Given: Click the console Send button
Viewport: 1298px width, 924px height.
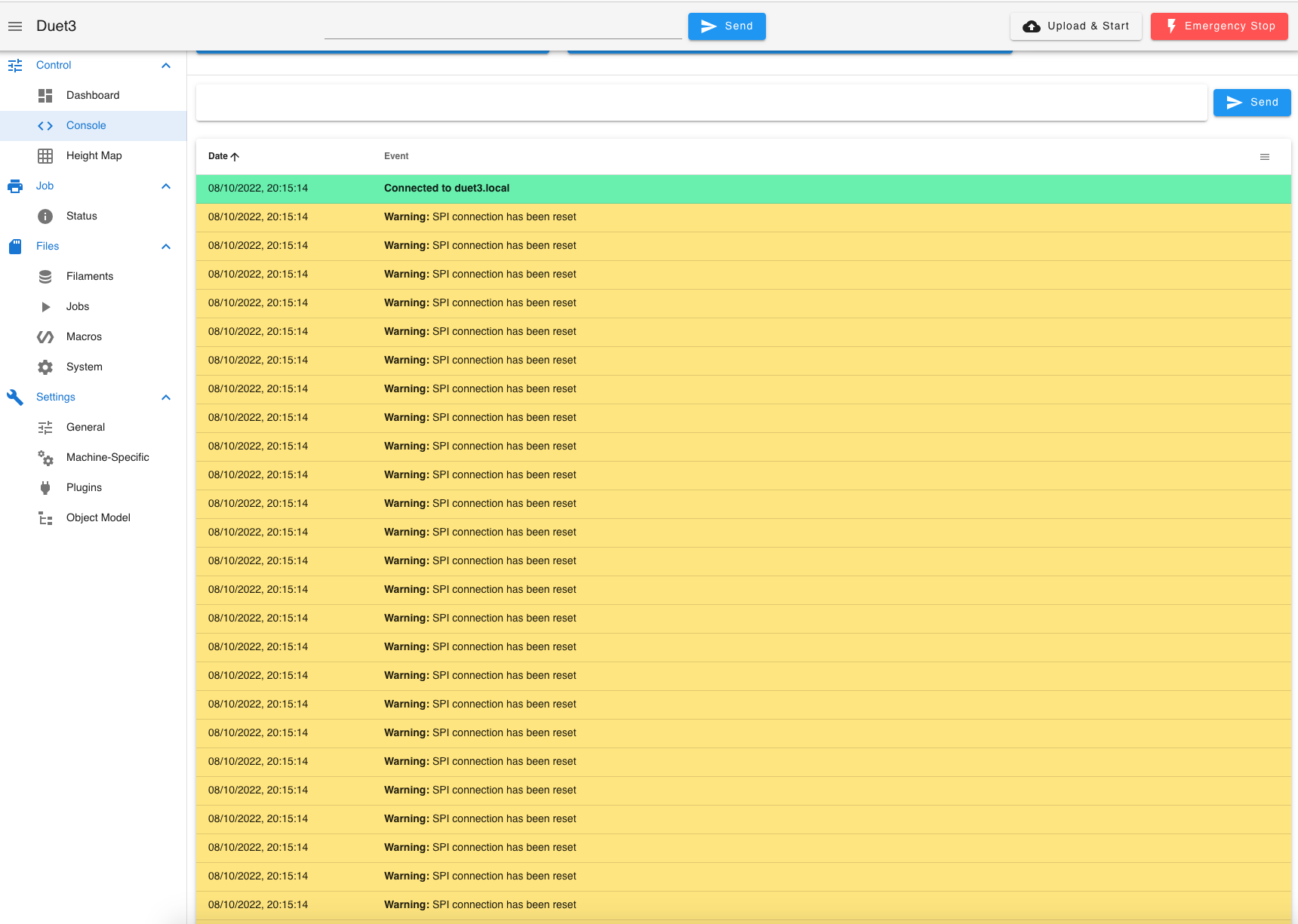Looking at the screenshot, I should (1252, 103).
